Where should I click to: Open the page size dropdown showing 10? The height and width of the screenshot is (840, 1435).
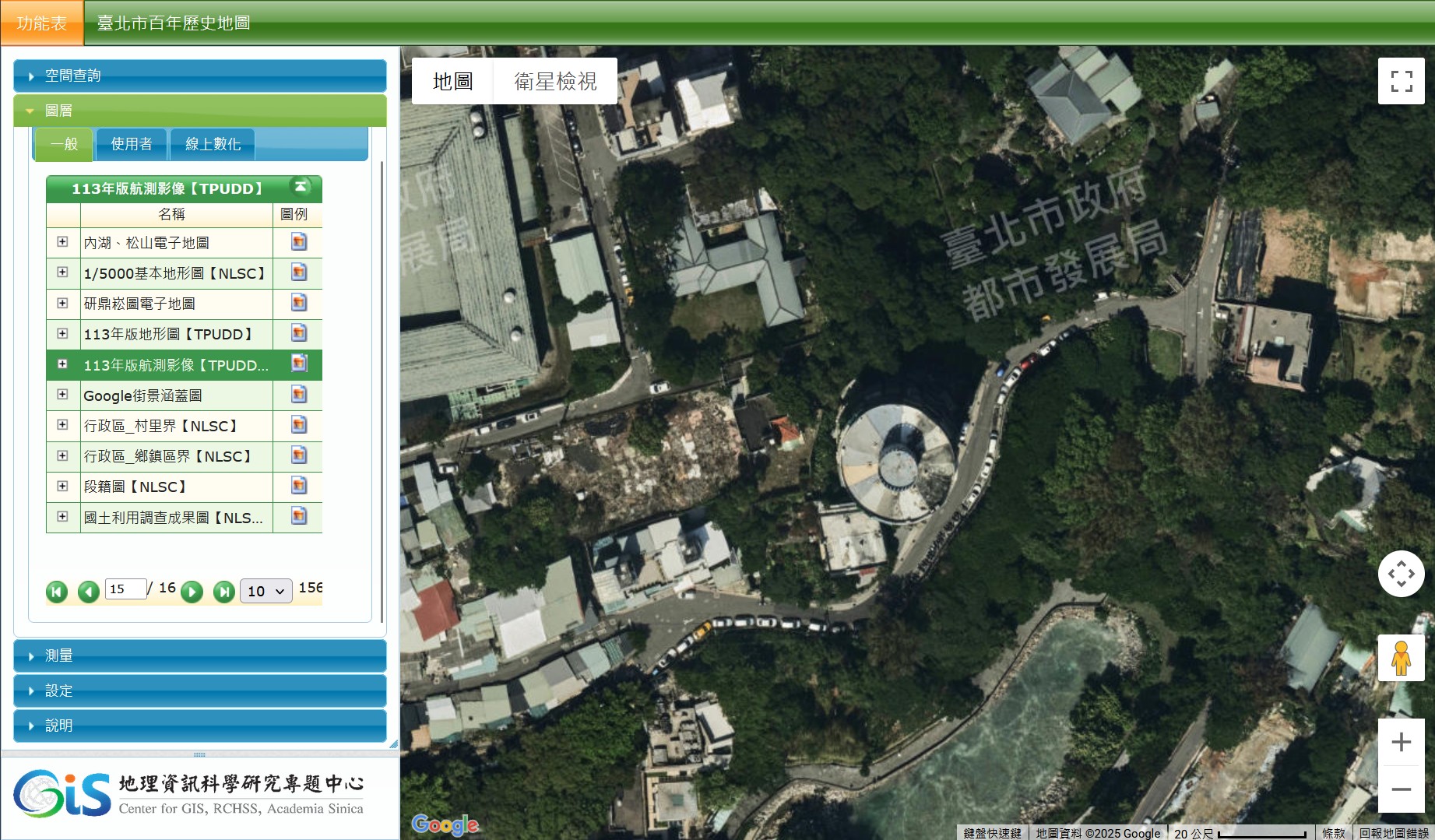coord(266,591)
